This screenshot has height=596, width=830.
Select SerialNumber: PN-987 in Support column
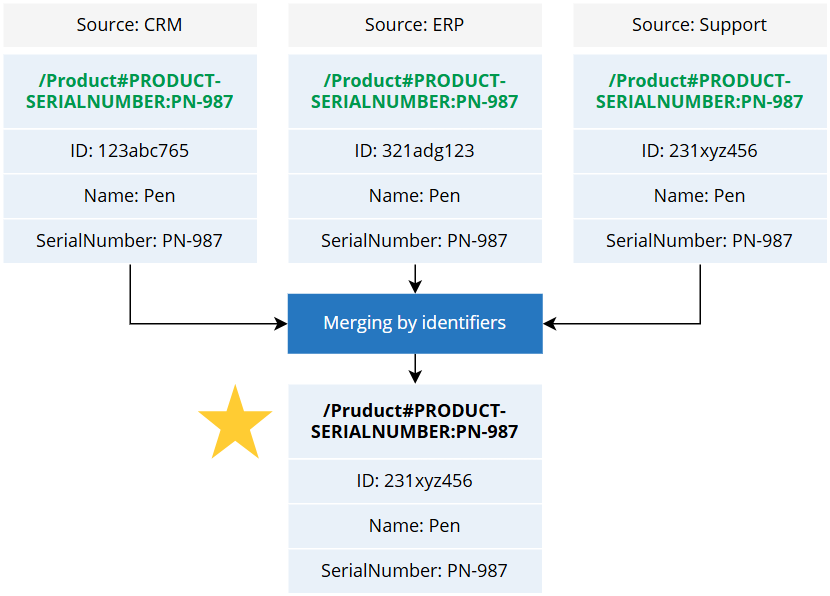tap(700, 241)
